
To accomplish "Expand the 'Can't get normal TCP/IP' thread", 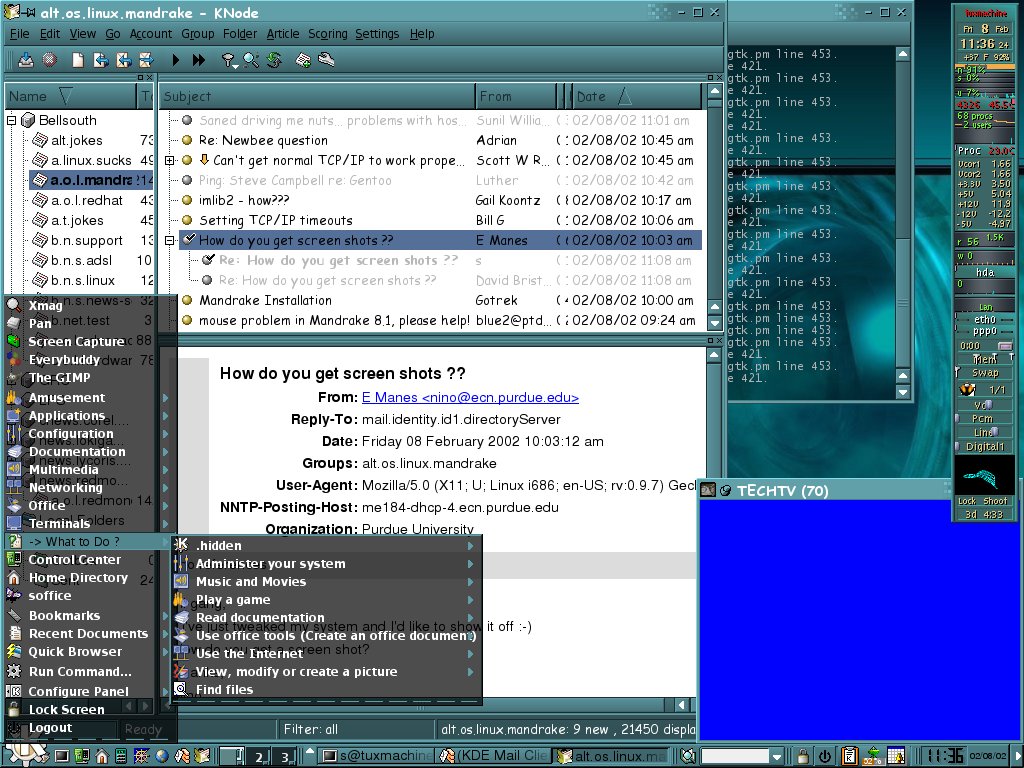I will tap(170, 160).
